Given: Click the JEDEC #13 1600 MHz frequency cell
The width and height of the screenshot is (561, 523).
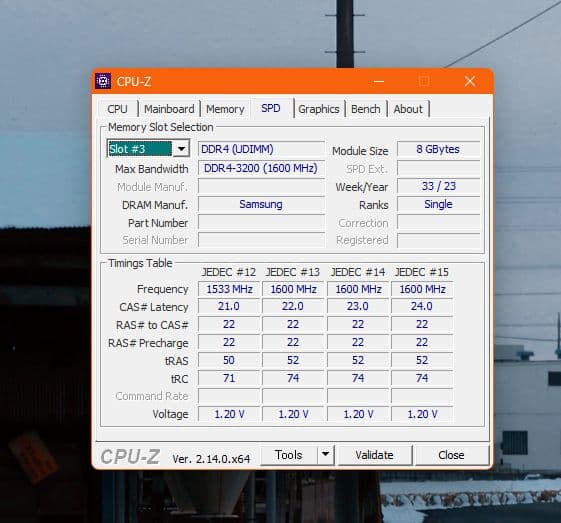Looking at the screenshot, I should pyautogui.click(x=293, y=289).
